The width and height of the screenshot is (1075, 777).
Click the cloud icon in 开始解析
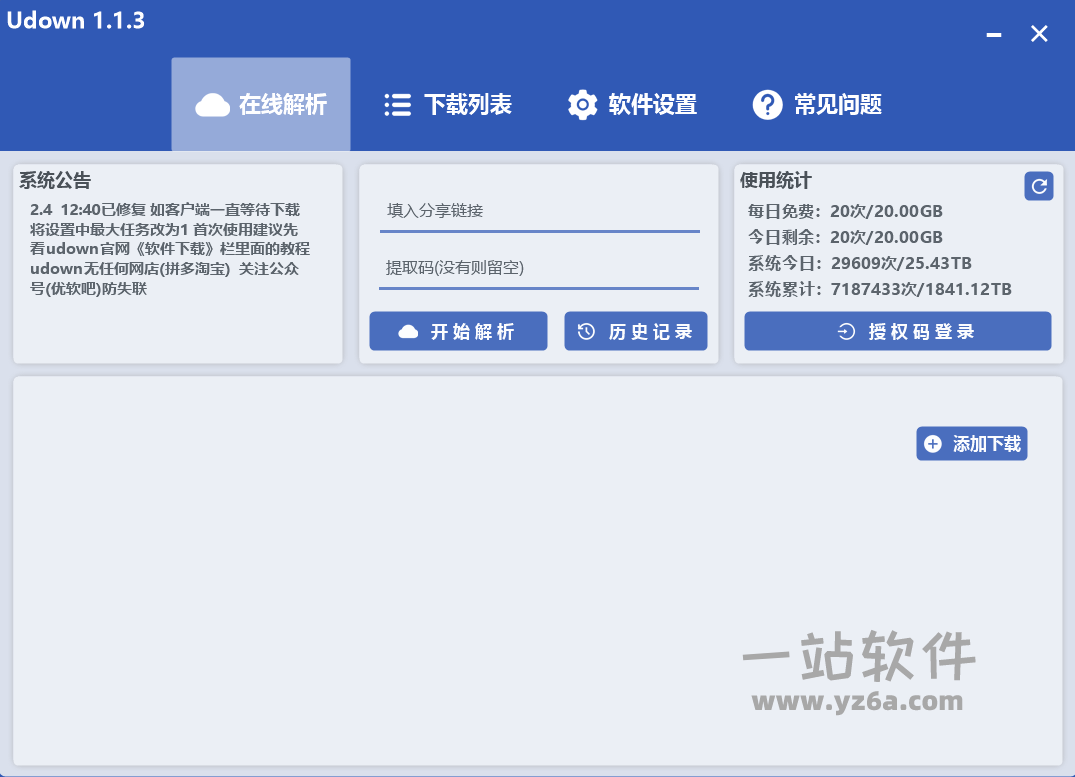pyautogui.click(x=409, y=332)
